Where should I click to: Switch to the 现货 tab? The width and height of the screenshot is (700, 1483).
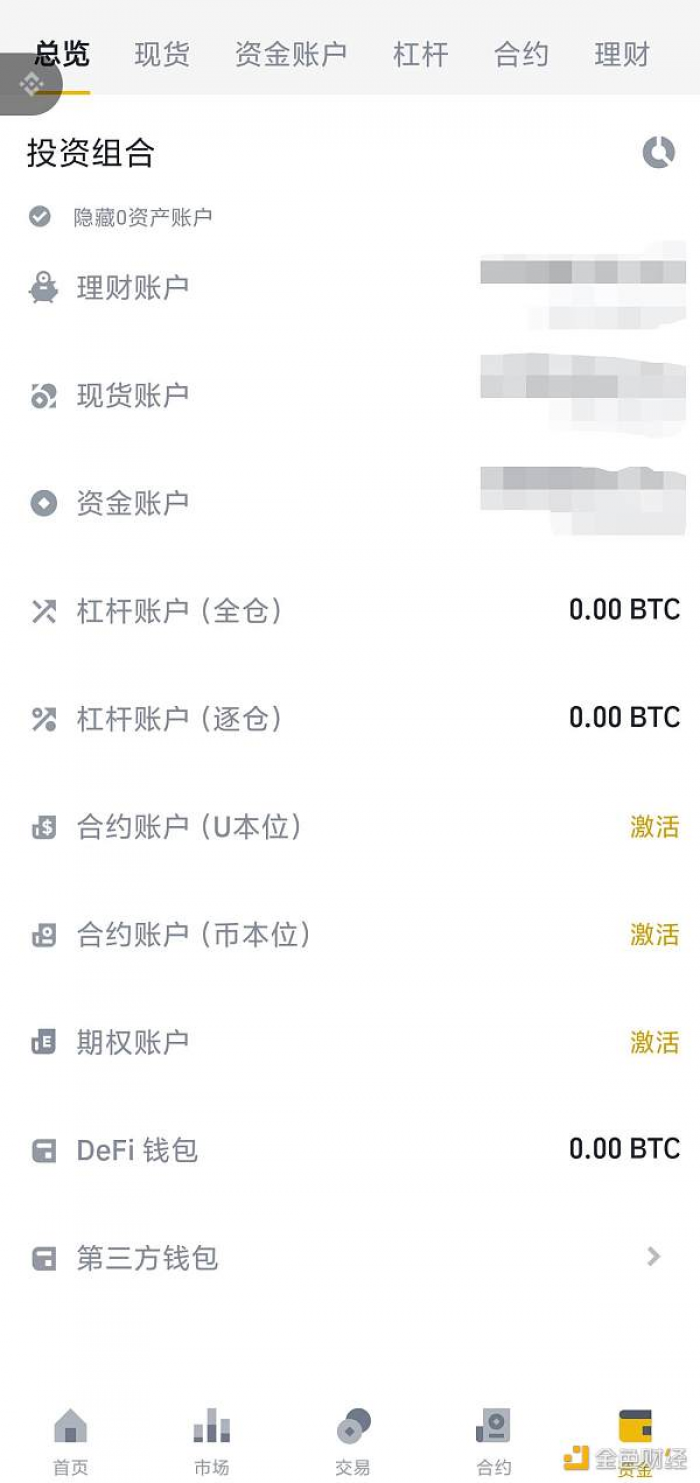[162, 54]
